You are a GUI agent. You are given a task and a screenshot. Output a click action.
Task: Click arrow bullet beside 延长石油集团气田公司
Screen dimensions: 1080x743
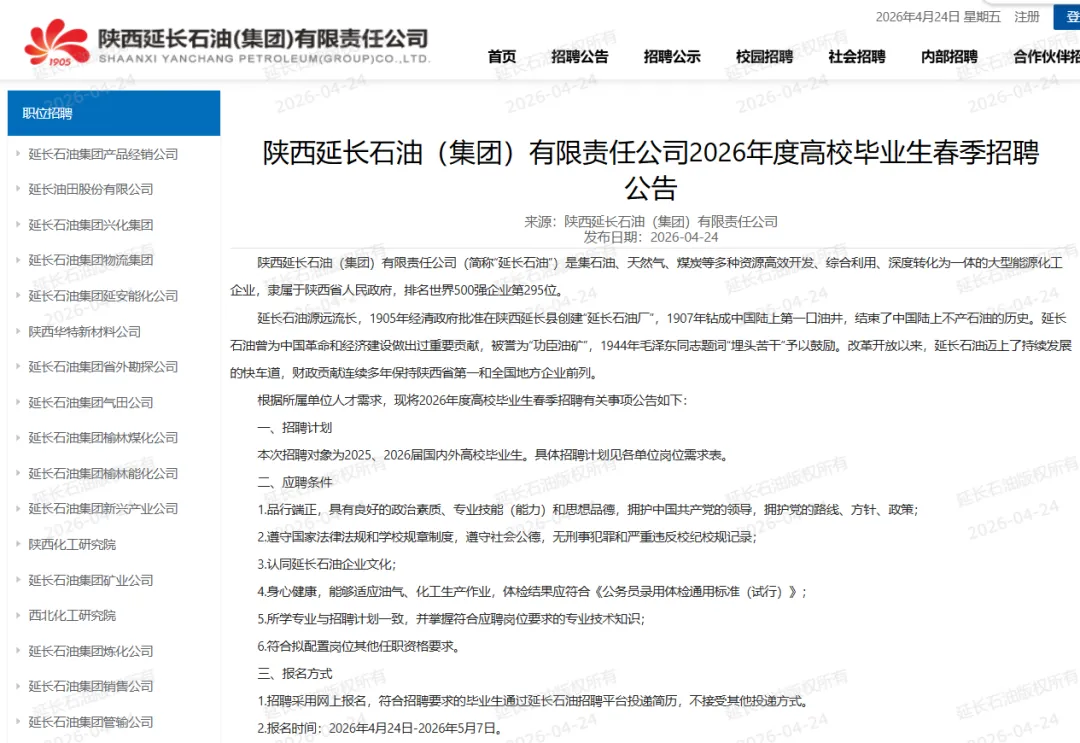click(18, 402)
